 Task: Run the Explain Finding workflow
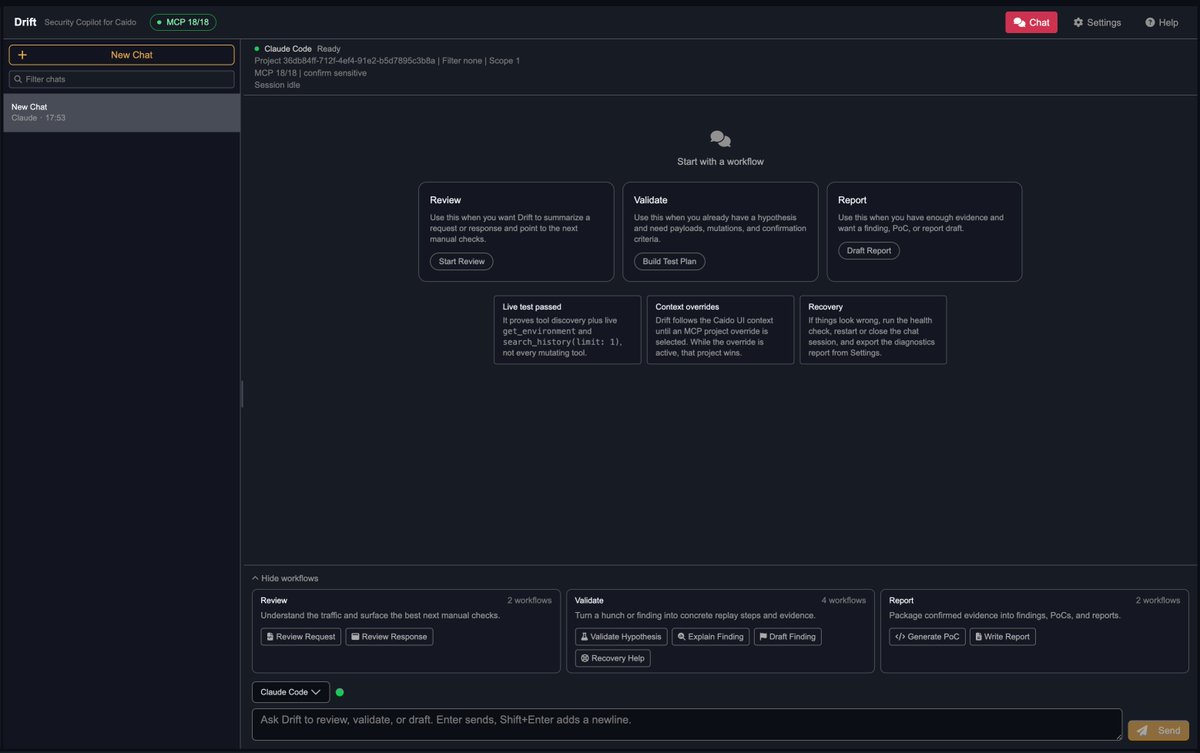click(x=710, y=637)
